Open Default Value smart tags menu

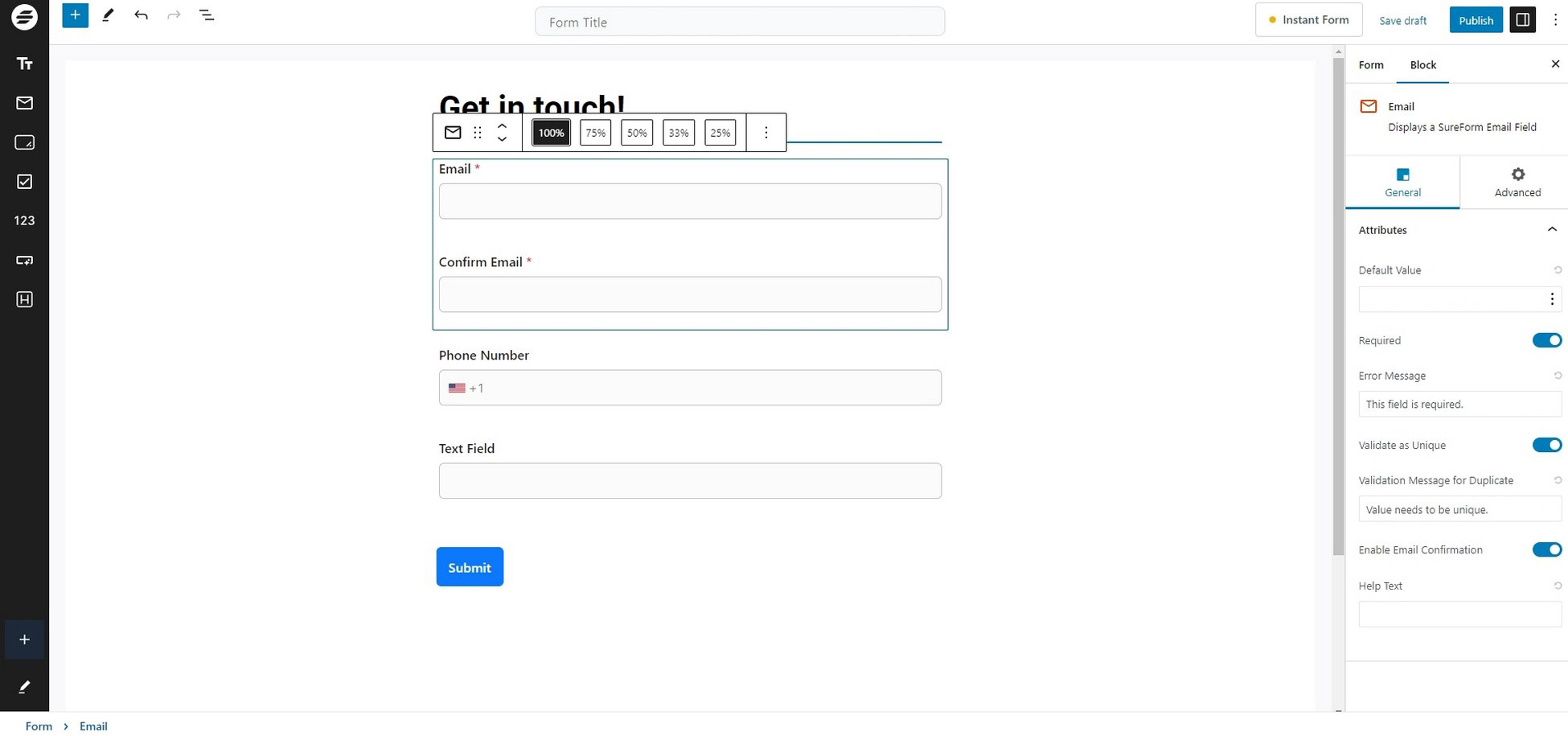1552,299
